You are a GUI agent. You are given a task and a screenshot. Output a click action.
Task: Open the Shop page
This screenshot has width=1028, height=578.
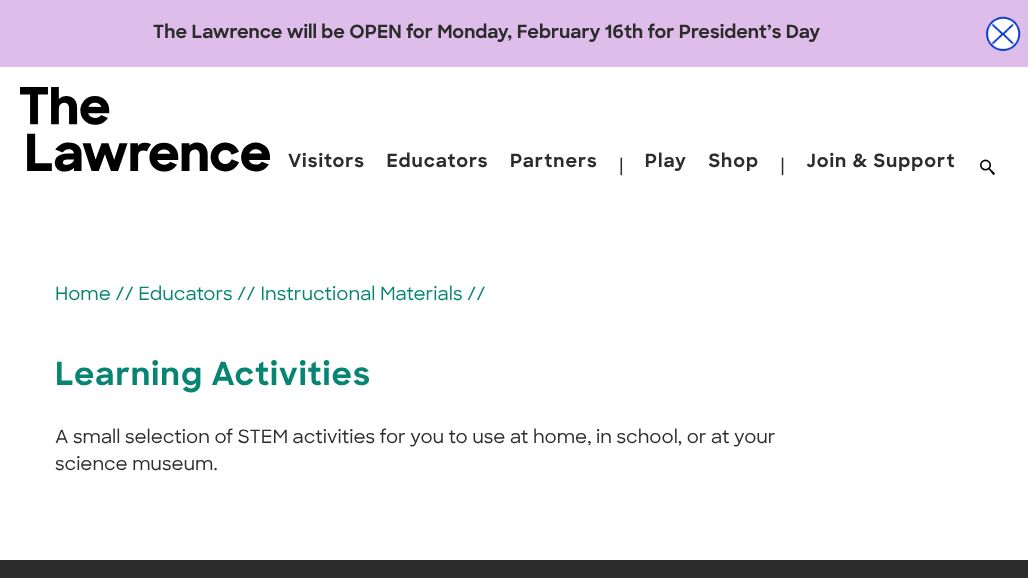click(733, 161)
